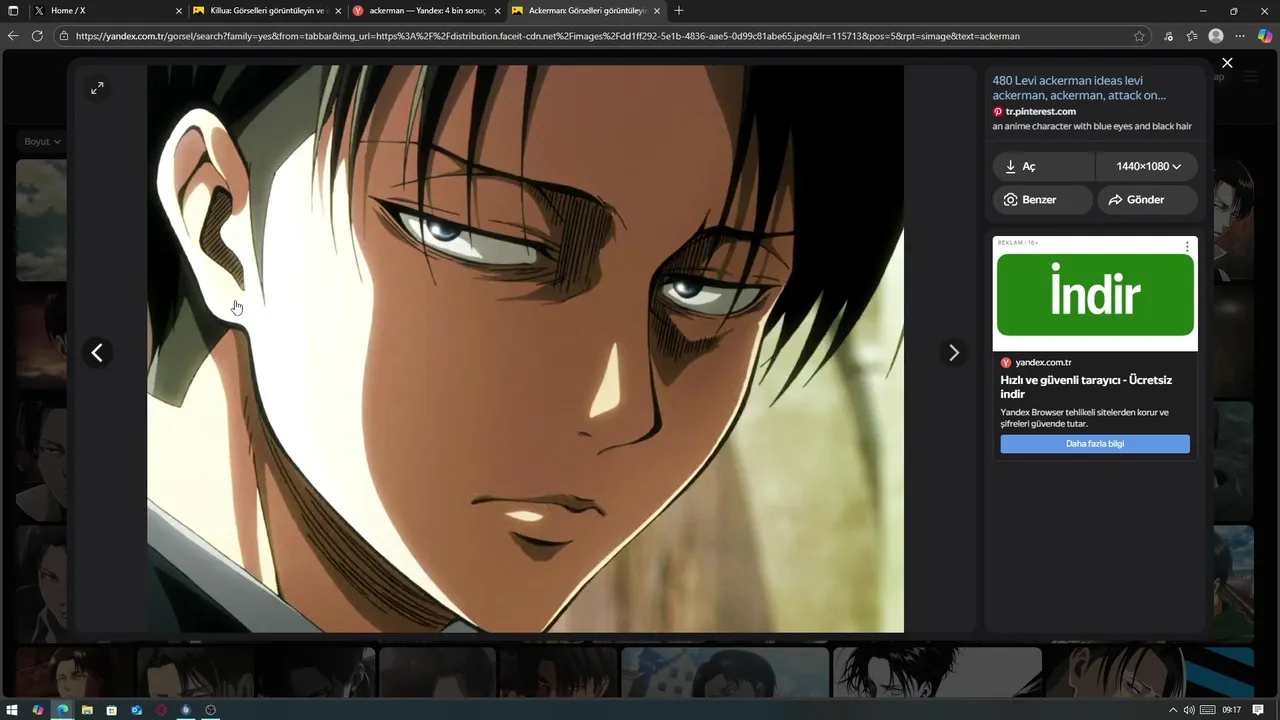
Task: Open Copilot from the taskbar
Action: click(x=38, y=710)
